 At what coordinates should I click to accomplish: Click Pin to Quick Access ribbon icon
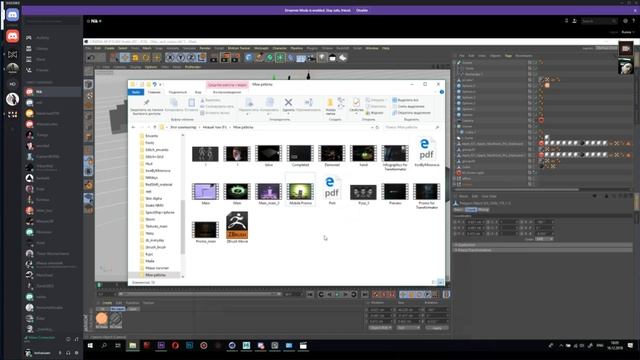(147, 102)
